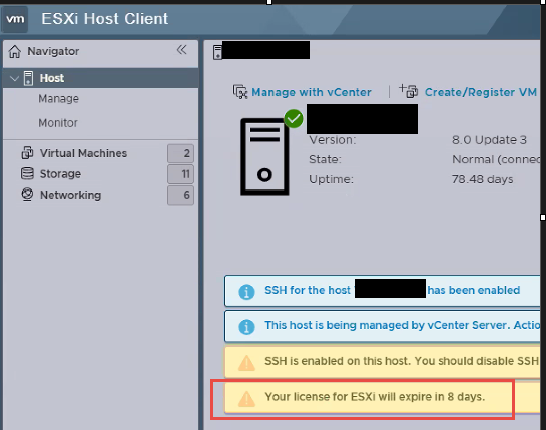Click the Version value 8.0 Update 3
Image resolution: width=546 pixels, height=430 pixels.
489,140
